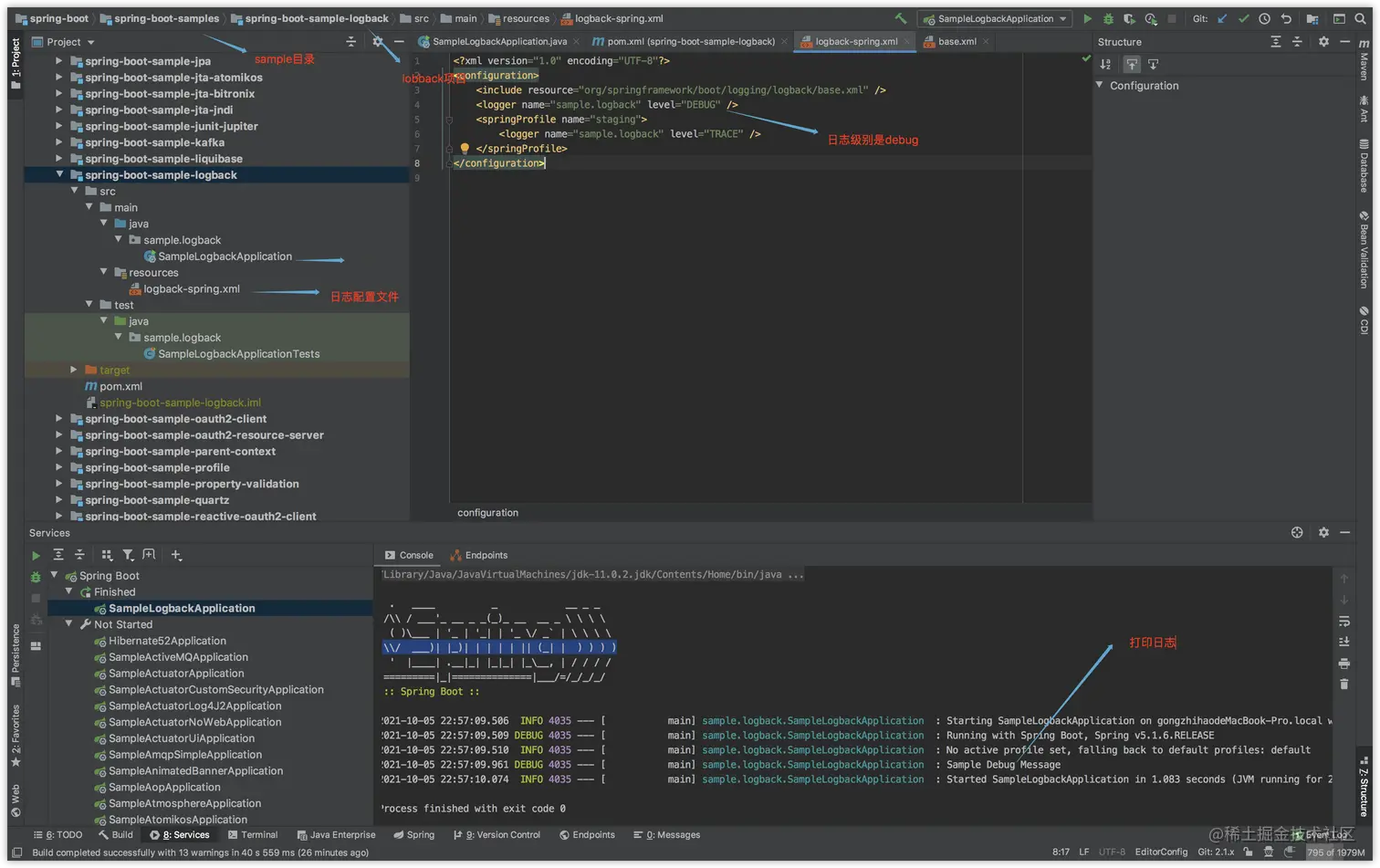
Task: Open the Console tab in Services
Action: click(x=409, y=555)
